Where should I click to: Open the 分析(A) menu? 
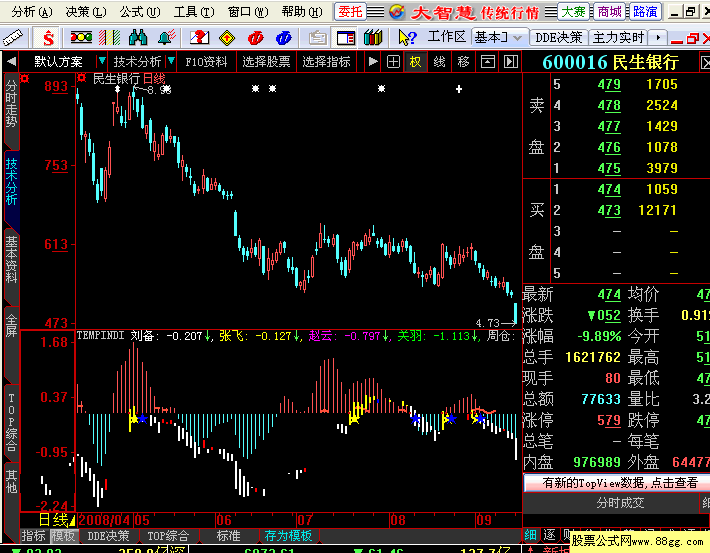pyautogui.click(x=32, y=12)
